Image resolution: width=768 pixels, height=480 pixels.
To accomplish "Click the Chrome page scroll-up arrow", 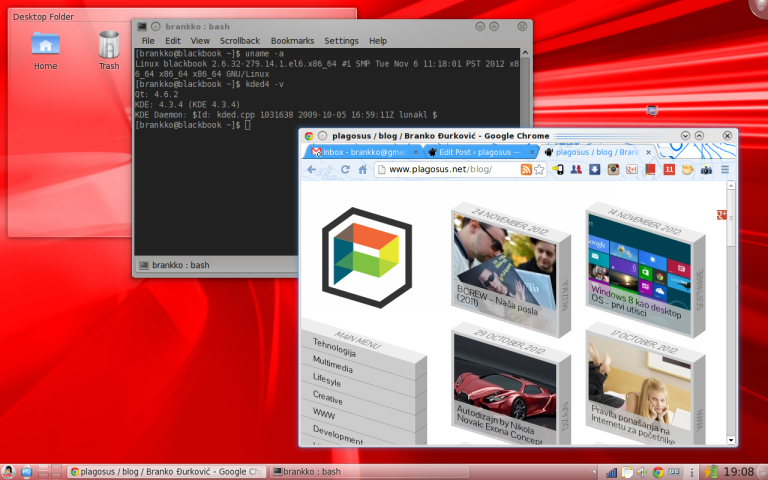I will tap(731, 186).
